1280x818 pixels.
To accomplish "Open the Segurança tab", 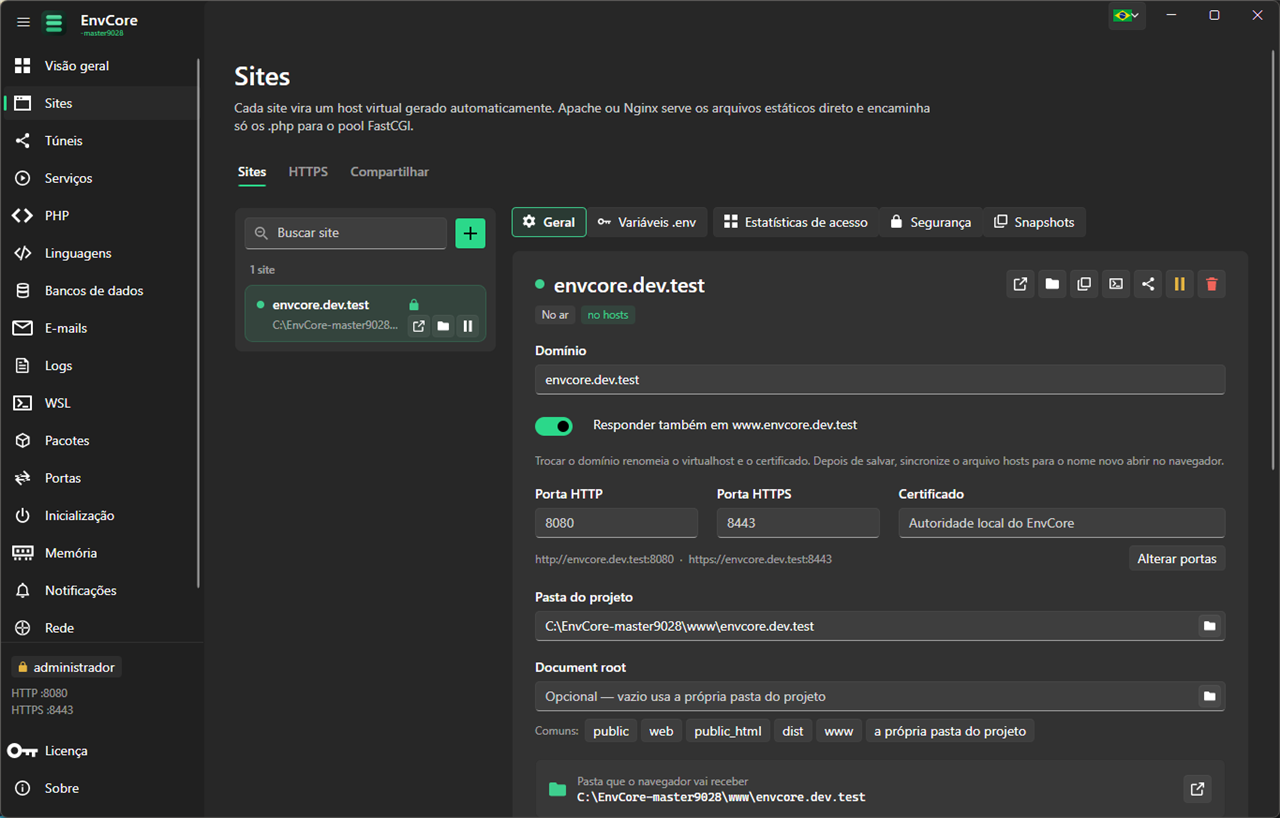I will pos(931,222).
